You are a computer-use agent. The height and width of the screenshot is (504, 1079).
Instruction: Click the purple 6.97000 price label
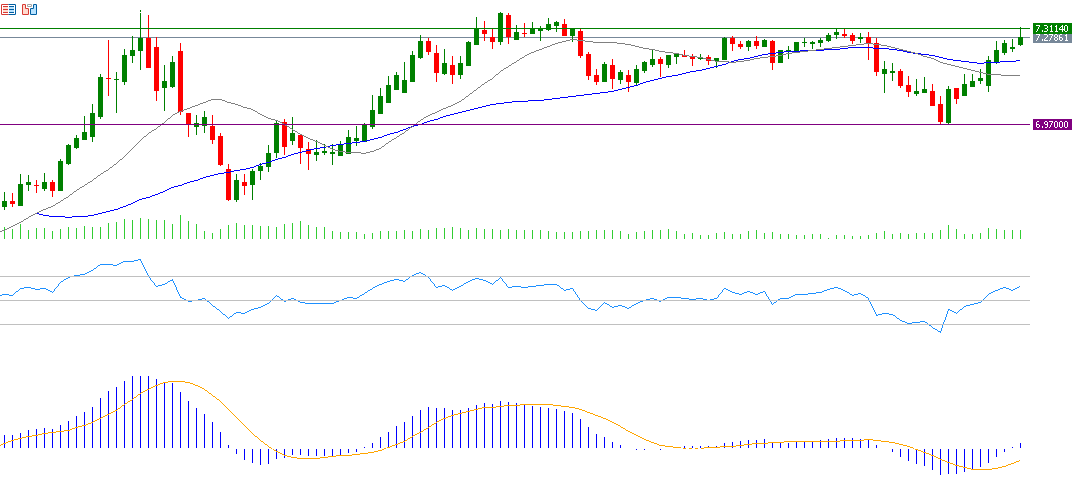[x=1052, y=125]
